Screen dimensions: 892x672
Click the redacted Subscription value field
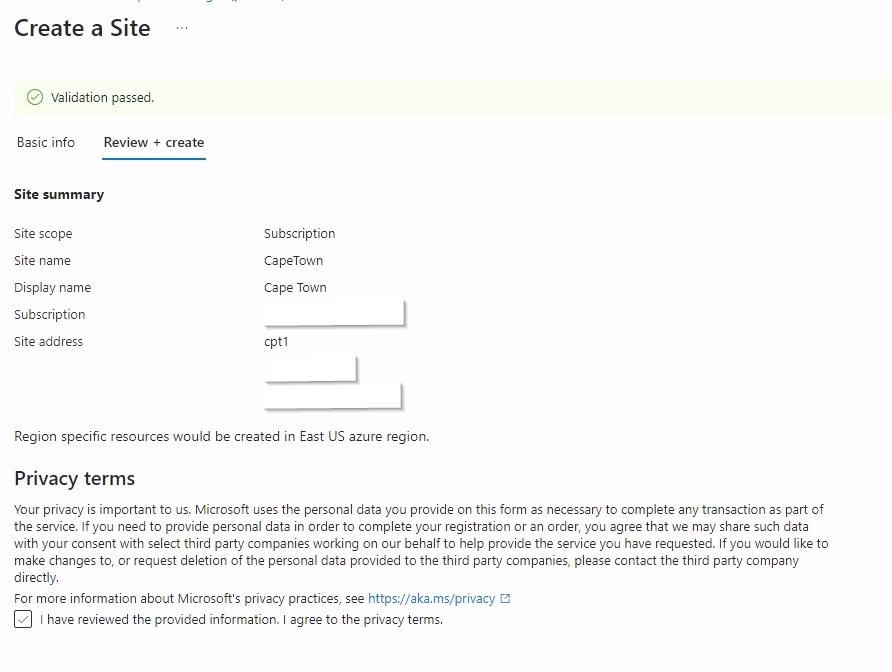tap(333, 313)
